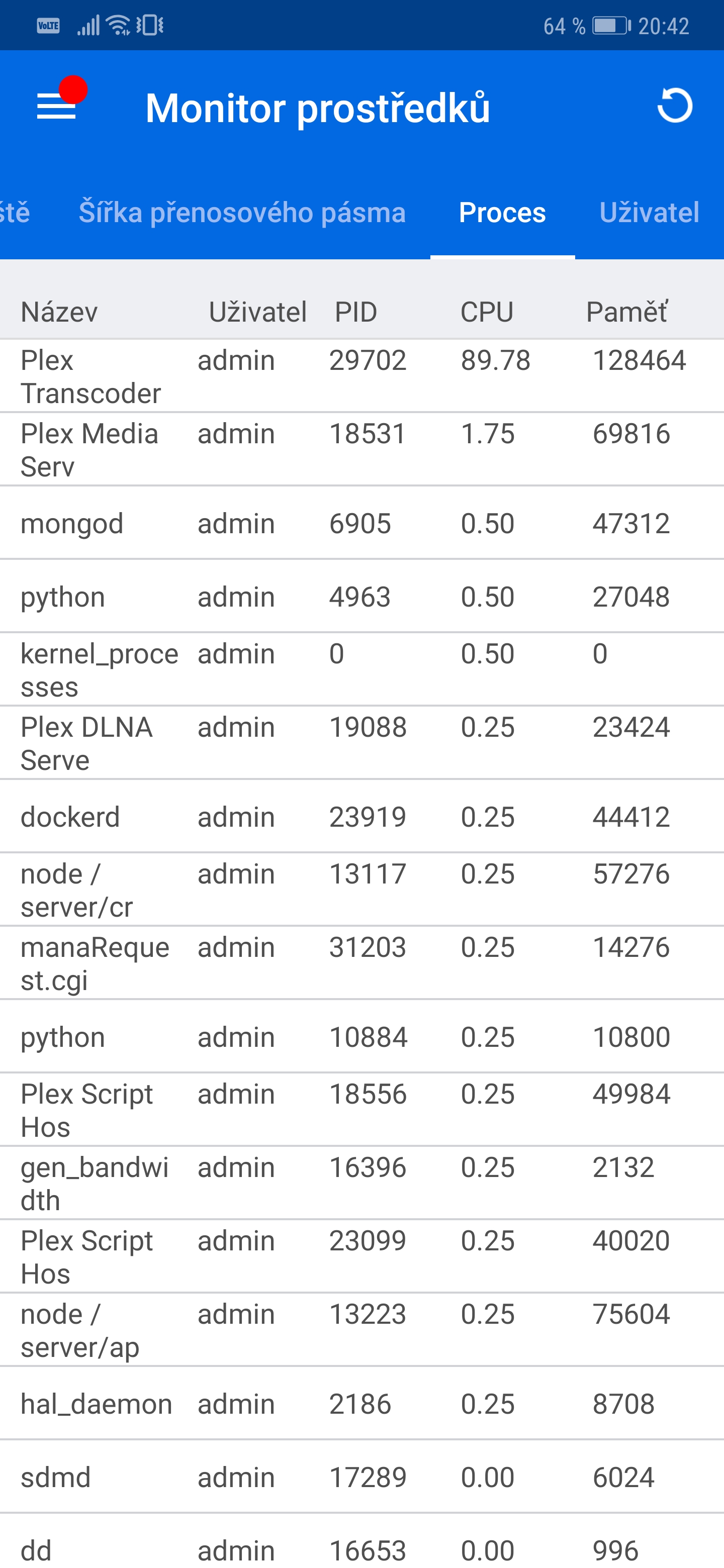Tap the kernel_processes row

pyautogui.click(x=361, y=669)
